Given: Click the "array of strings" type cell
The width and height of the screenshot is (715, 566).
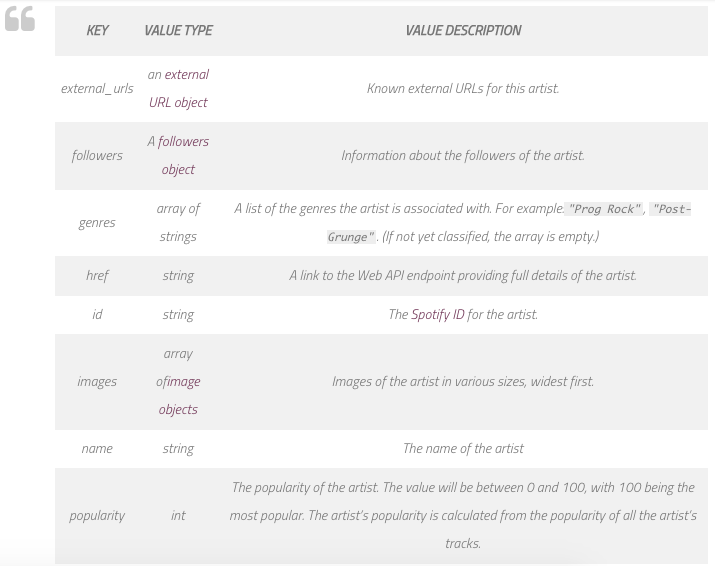Looking at the screenshot, I should point(178,222).
